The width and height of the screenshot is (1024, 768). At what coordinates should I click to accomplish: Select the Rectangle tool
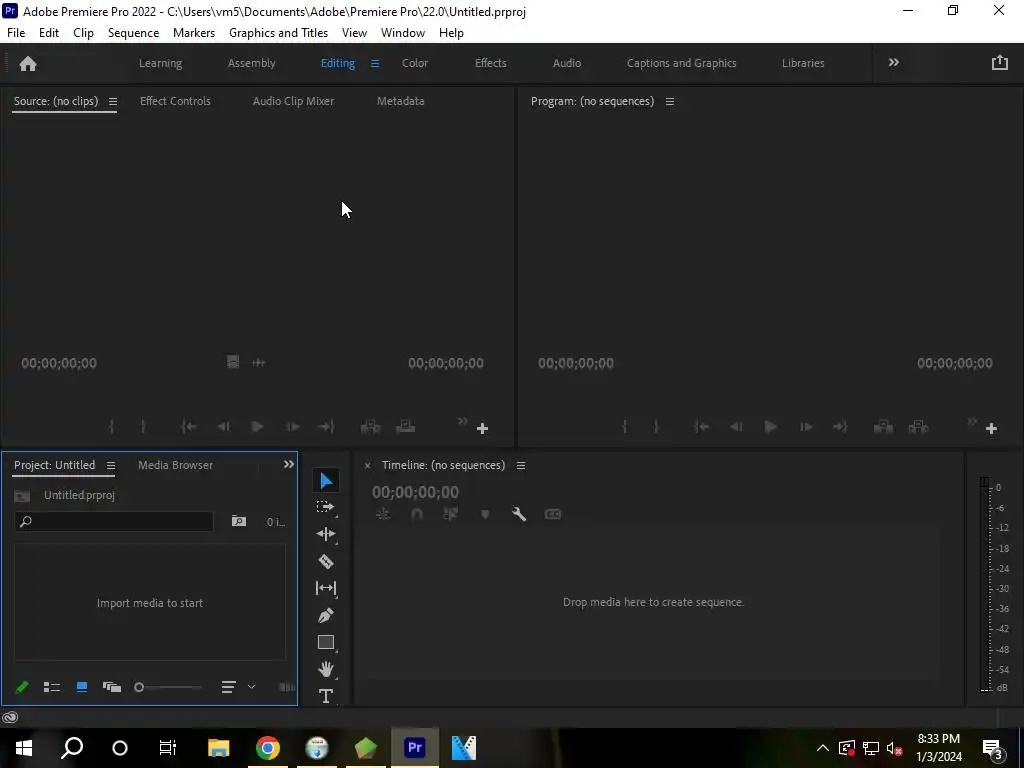click(x=326, y=642)
